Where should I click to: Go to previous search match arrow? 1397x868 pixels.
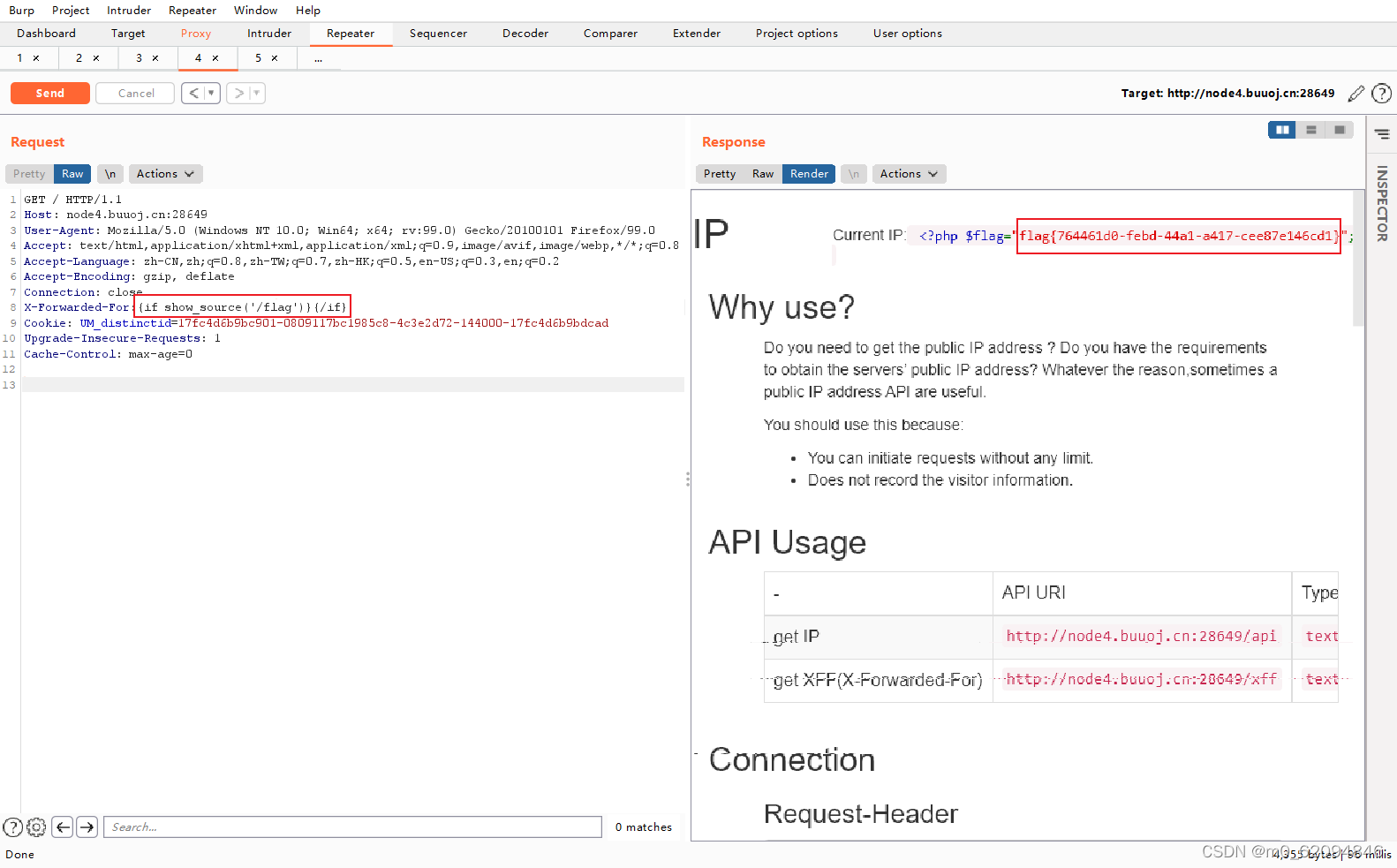63,827
